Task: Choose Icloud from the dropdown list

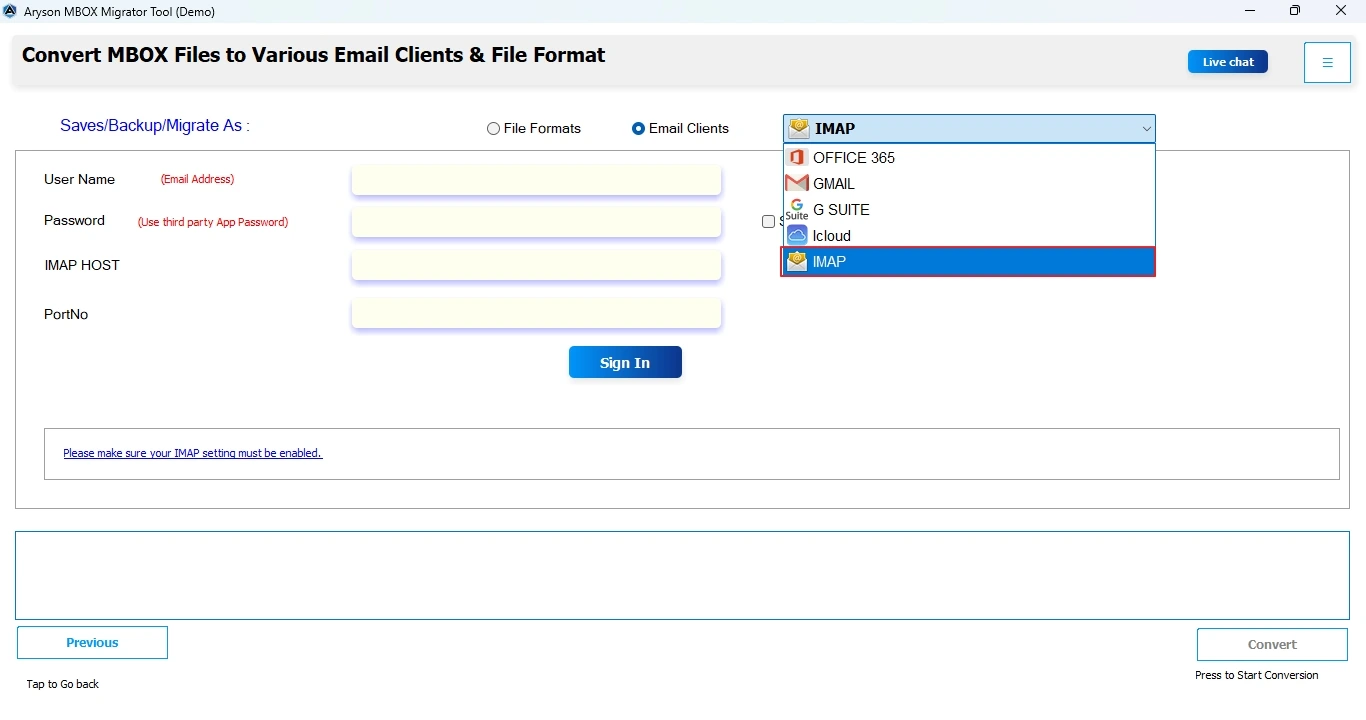Action: click(830, 235)
